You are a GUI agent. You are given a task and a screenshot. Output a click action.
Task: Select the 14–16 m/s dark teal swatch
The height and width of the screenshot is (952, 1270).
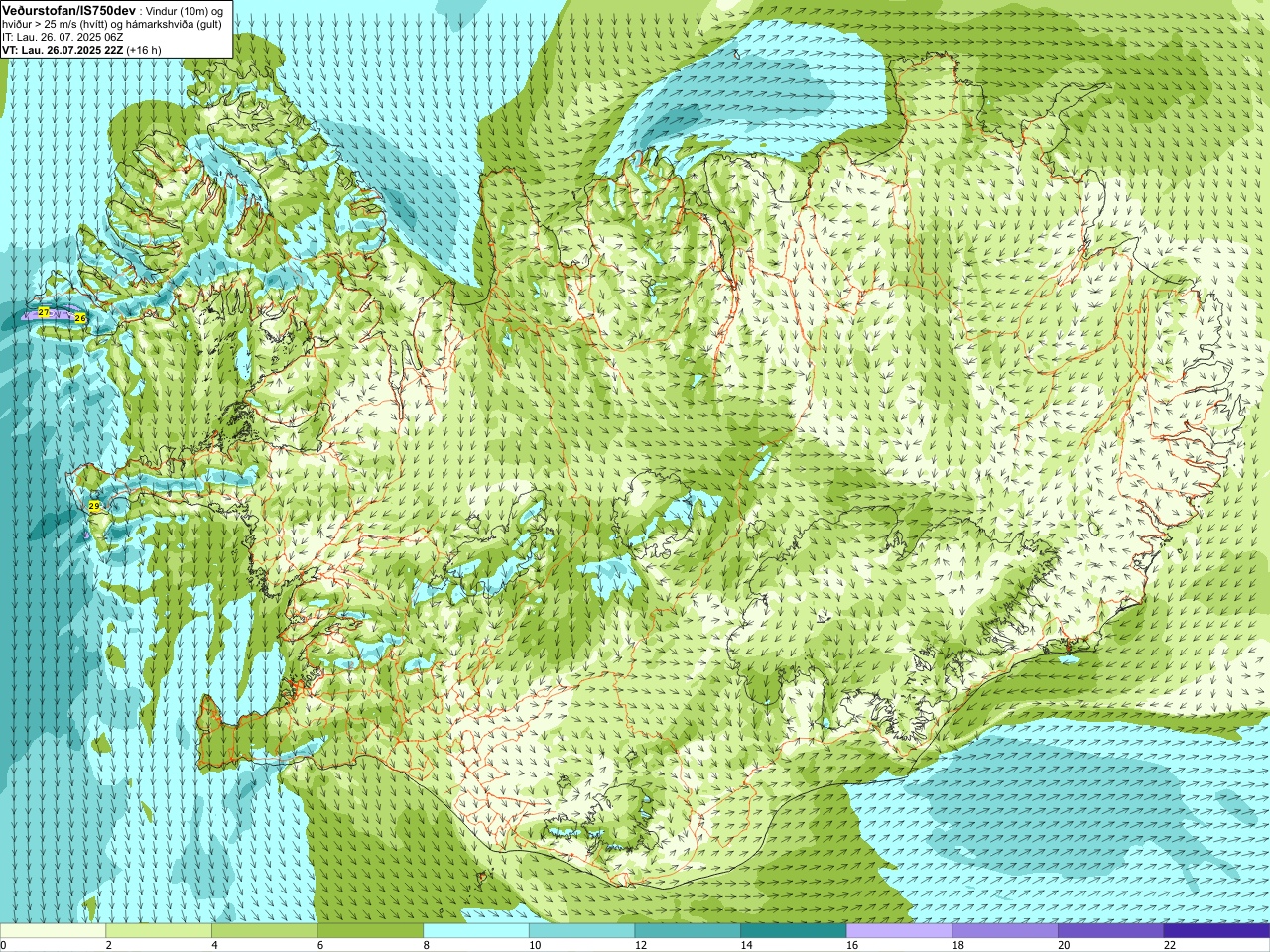[x=794, y=931]
